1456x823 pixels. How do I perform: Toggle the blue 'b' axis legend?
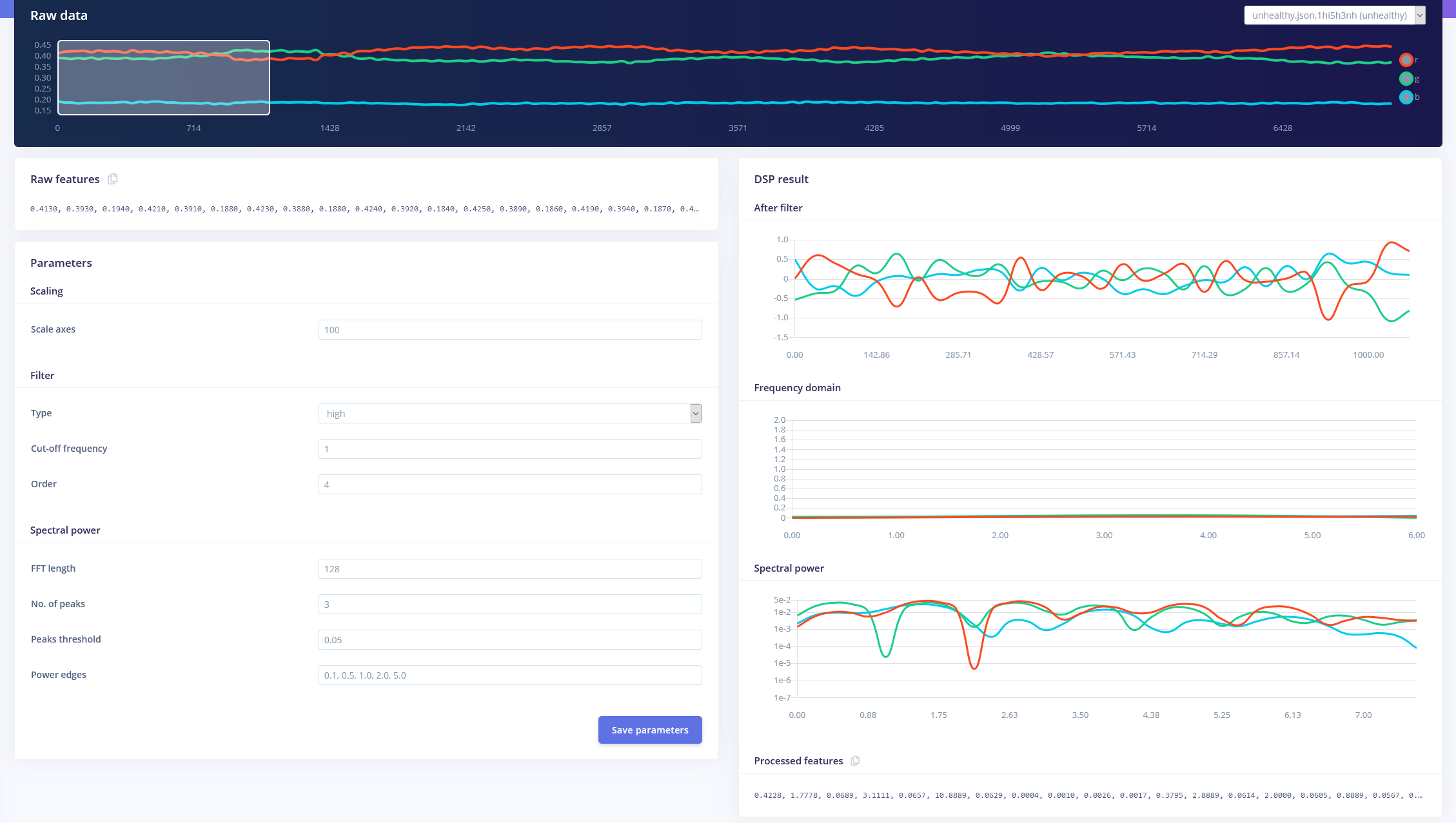tap(1406, 97)
